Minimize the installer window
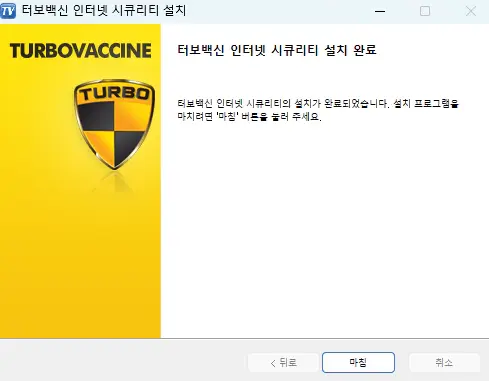 coord(380,11)
